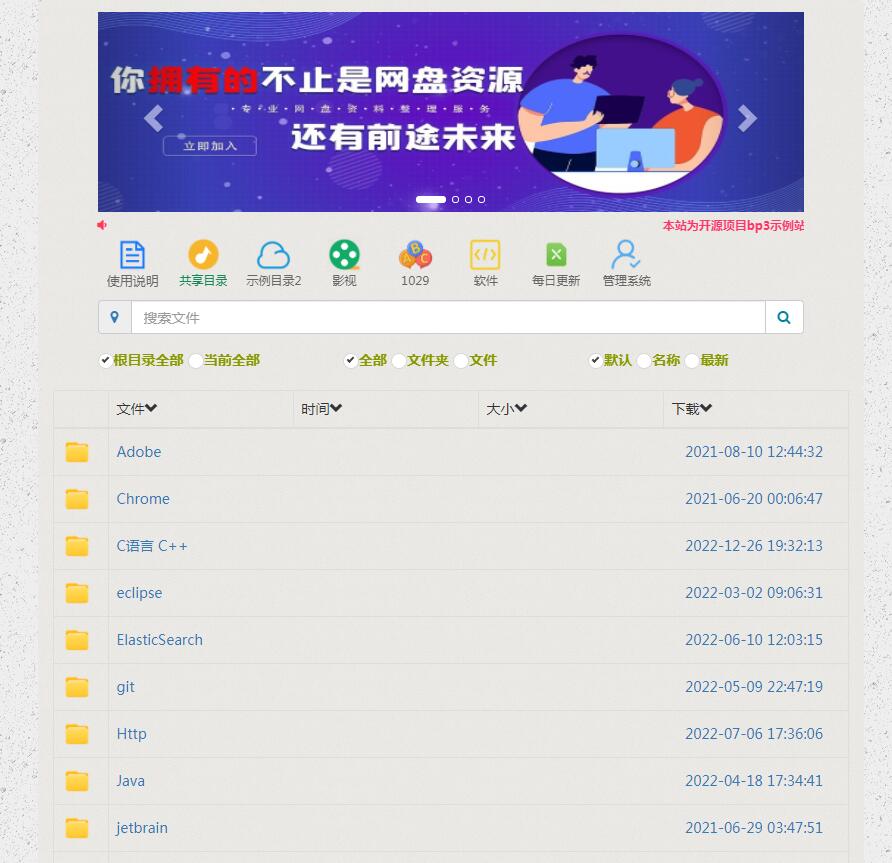The width and height of the screenshot is (892, 863).
Task: Select the 最新 sort radio button
Action: pos(692,360)
